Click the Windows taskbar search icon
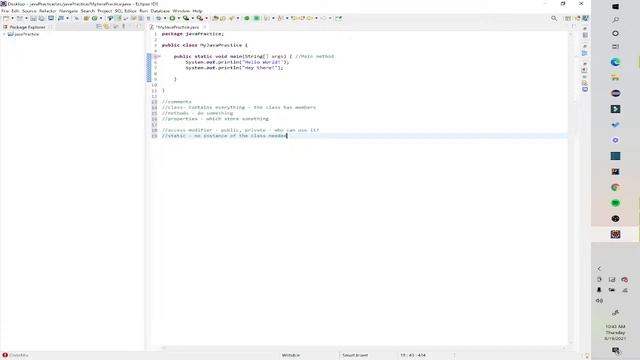The image size is (640, 360). 616,20
